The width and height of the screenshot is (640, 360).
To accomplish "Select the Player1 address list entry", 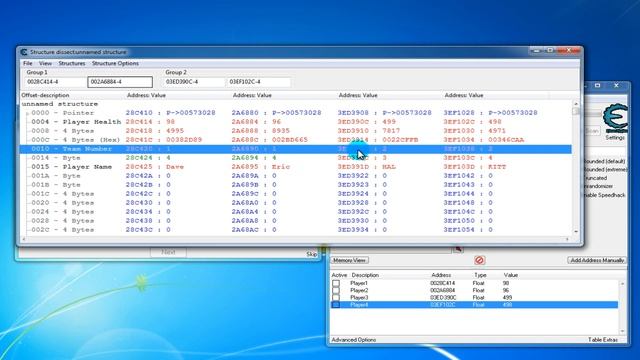I will 474,283.
